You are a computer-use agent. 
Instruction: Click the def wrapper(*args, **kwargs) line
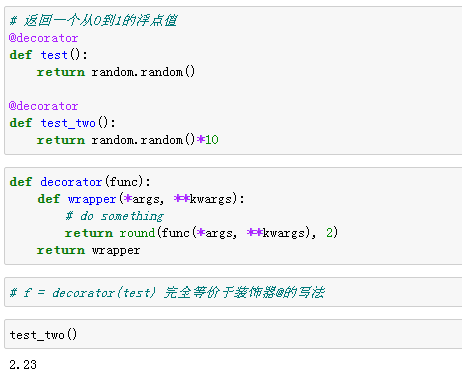141,199
